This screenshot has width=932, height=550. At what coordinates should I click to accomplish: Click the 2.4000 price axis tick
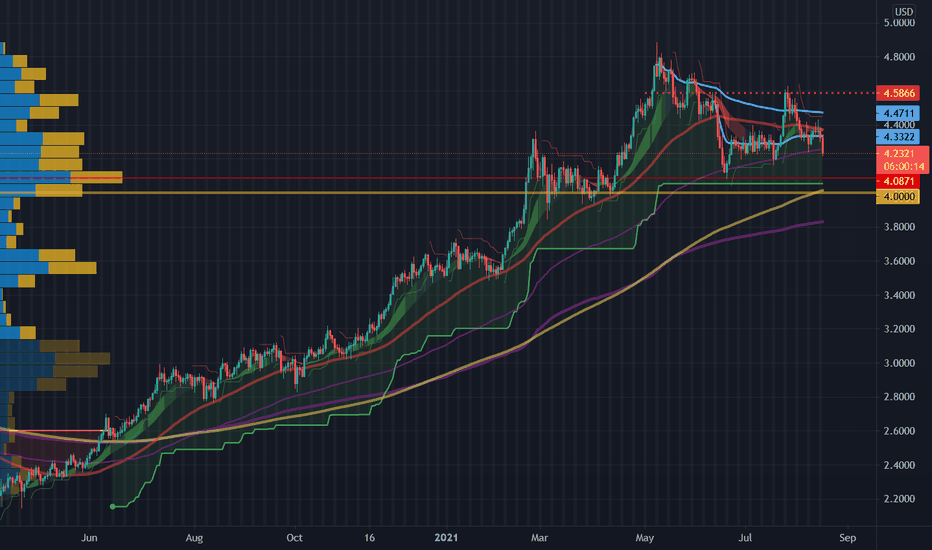[x=899, y=465]
